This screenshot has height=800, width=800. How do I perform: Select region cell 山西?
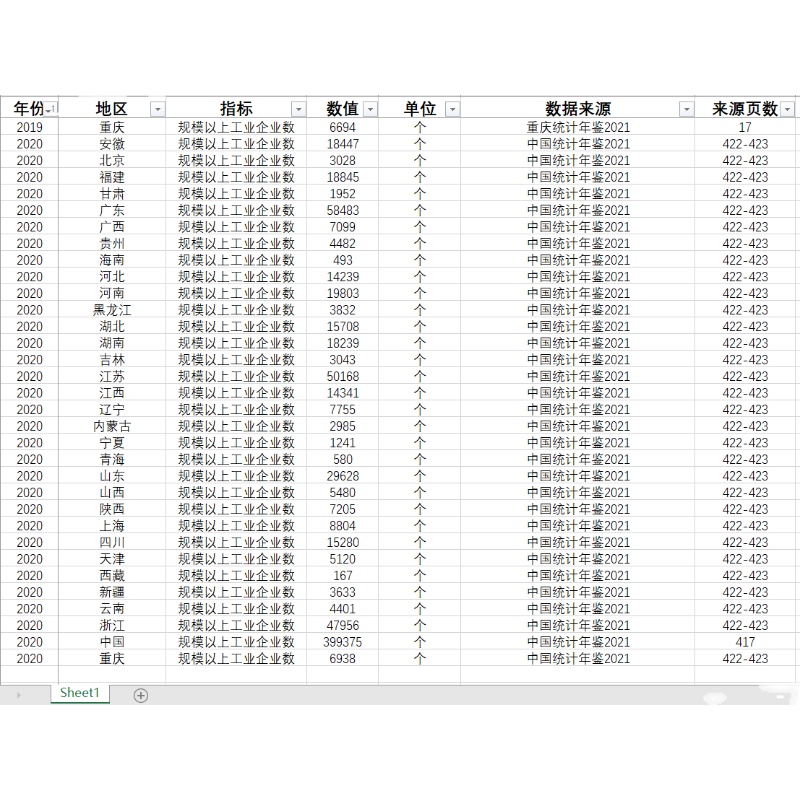coord(112,492)
